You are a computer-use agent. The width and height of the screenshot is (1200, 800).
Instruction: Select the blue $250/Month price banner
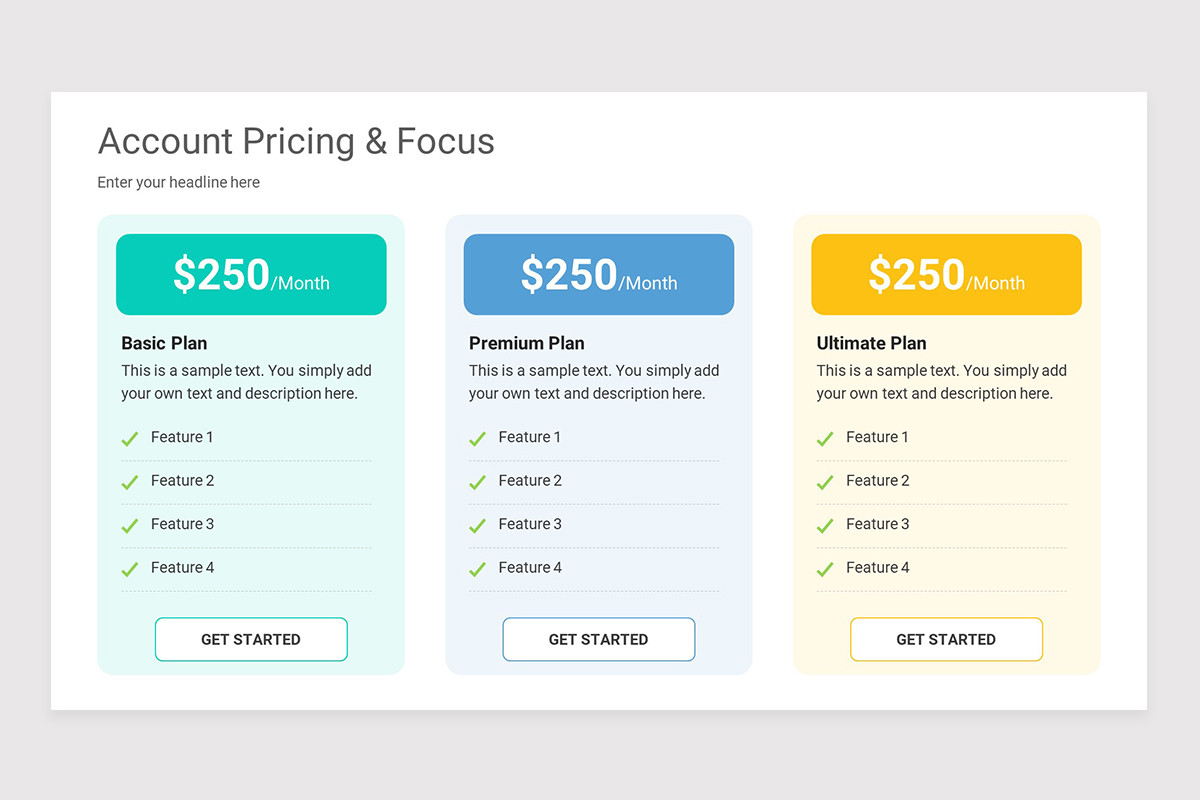(599, 274)
